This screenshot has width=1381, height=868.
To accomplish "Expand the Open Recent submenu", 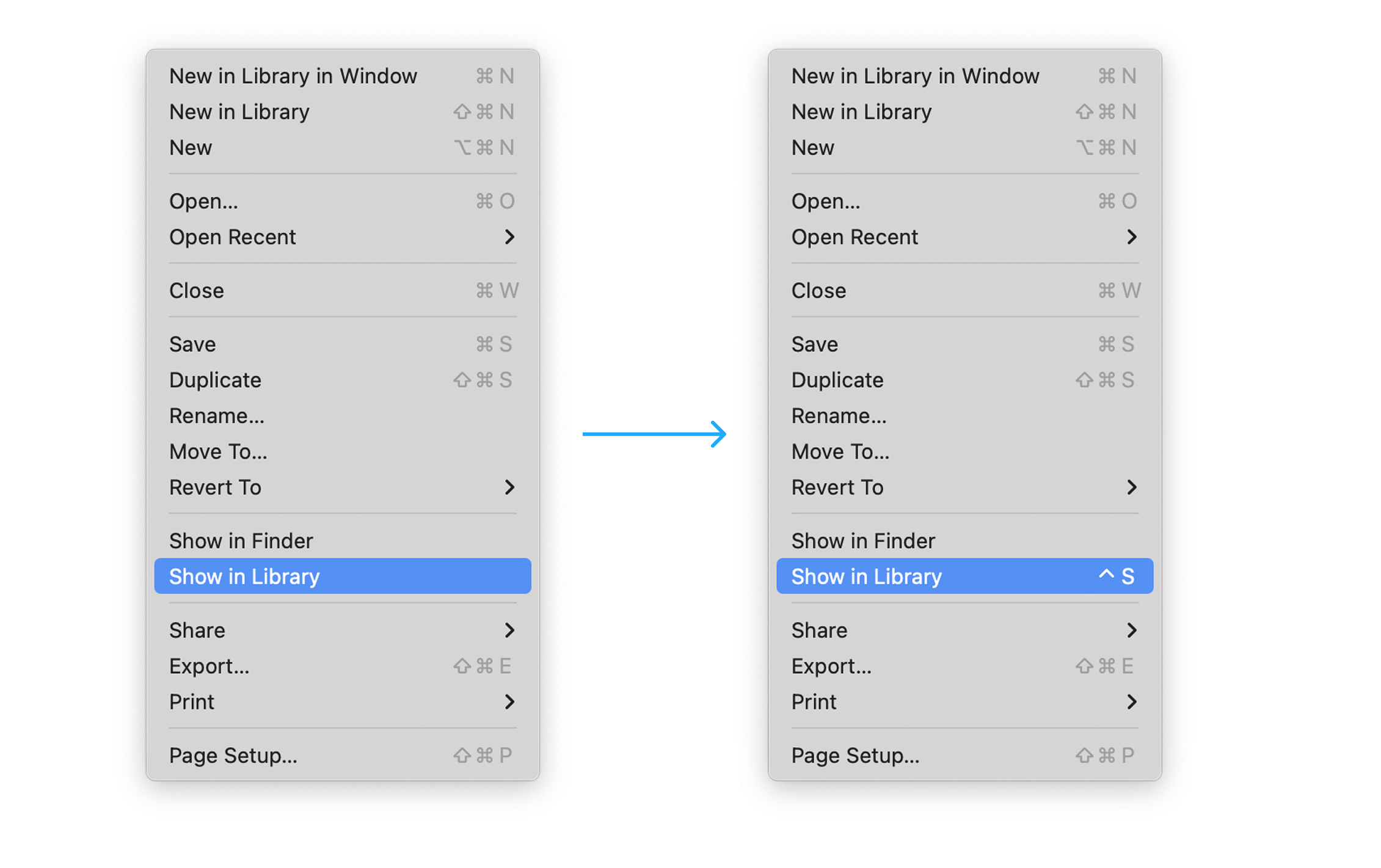I will (511, 237).
